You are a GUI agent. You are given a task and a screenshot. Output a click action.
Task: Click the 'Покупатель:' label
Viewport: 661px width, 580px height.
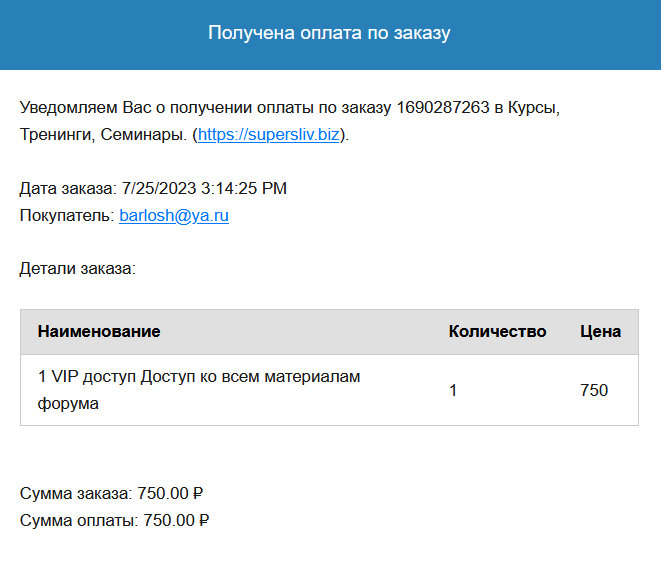click(x=67, y=215)
